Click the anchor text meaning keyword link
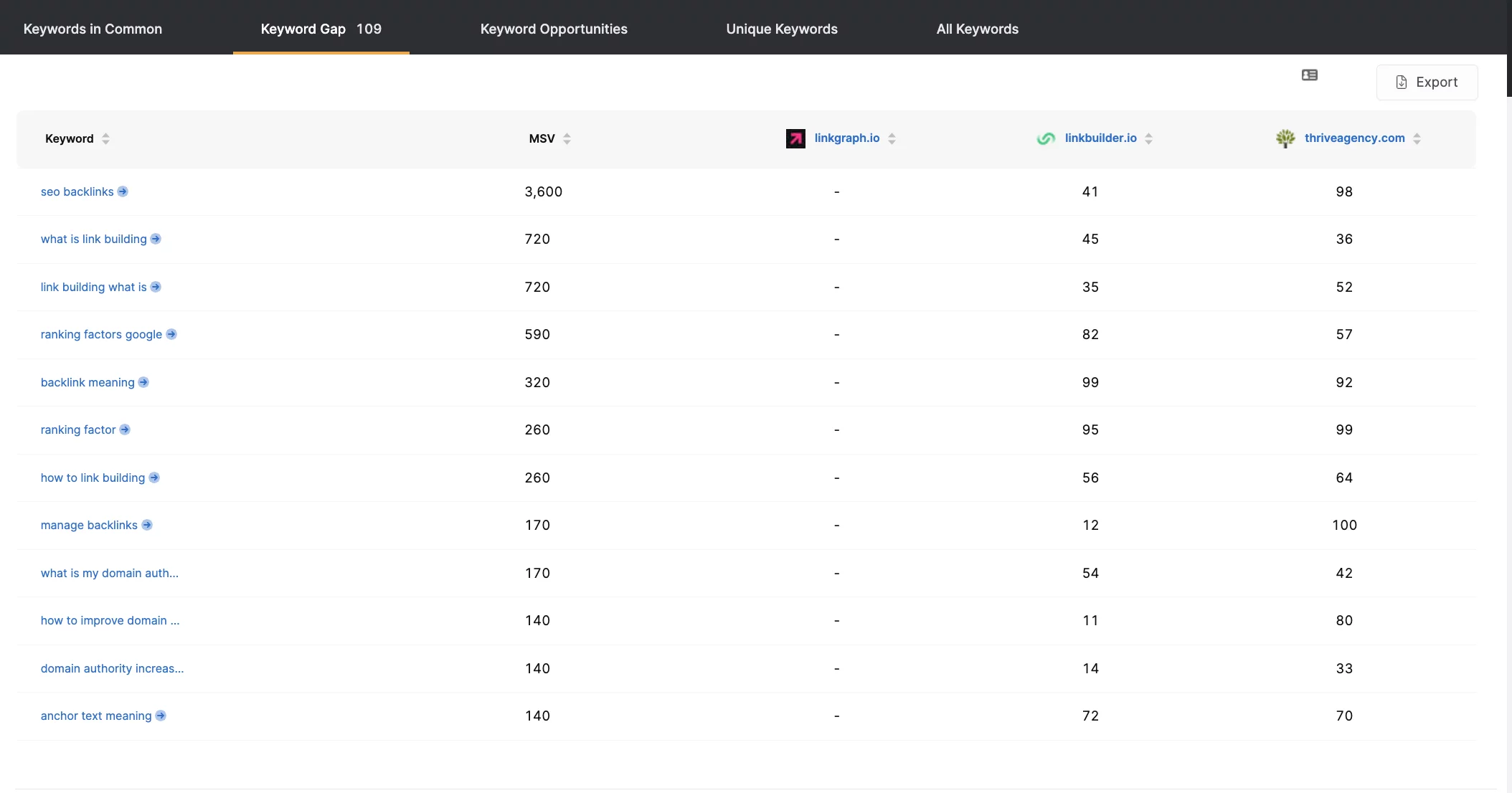Screen dimensions: 1512x793 click(96, 715)
